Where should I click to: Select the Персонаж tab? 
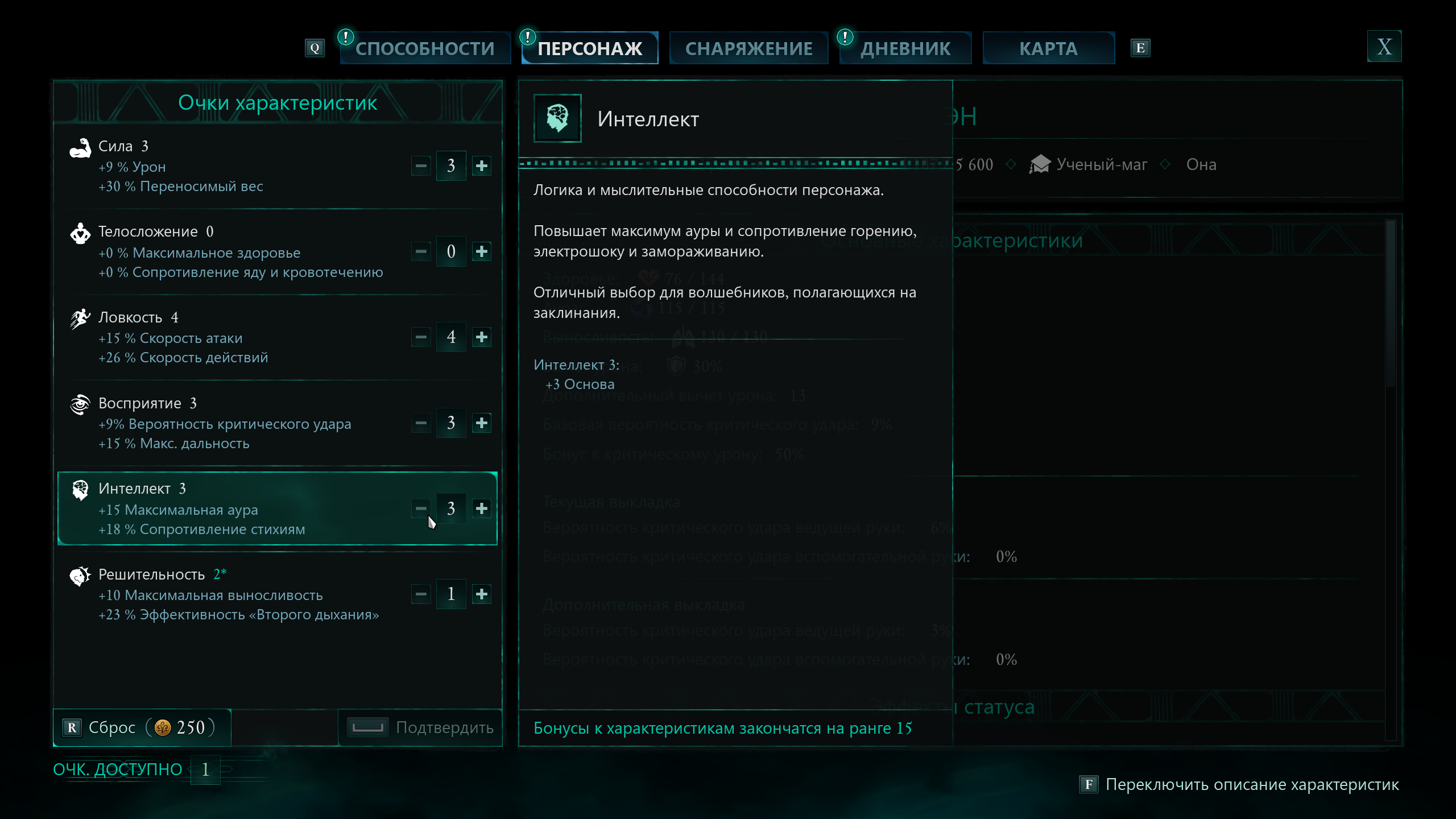[590, 48]
